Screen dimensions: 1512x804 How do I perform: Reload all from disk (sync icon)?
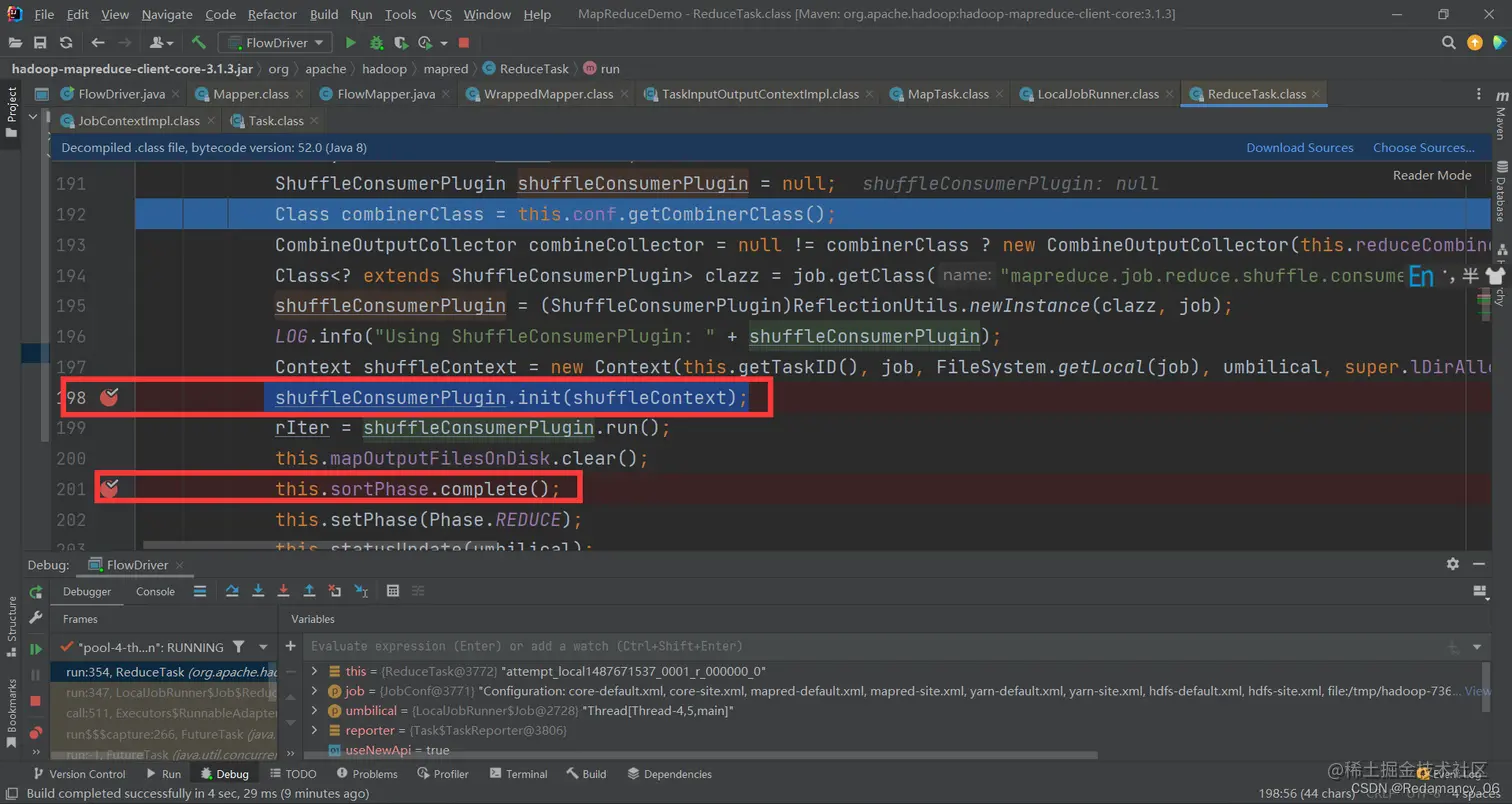[x=65, y=43]
